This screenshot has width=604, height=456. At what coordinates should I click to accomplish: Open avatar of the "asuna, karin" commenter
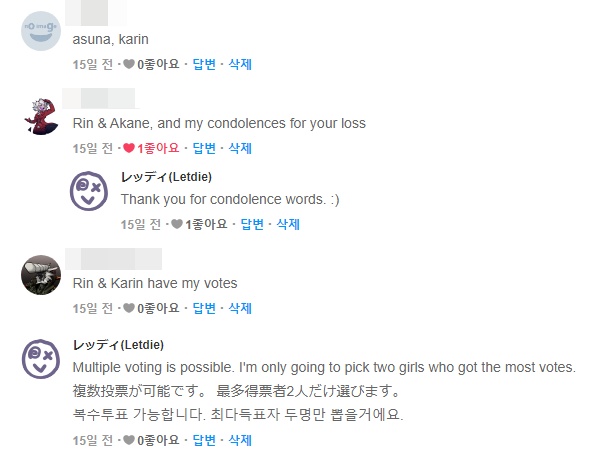41,30
